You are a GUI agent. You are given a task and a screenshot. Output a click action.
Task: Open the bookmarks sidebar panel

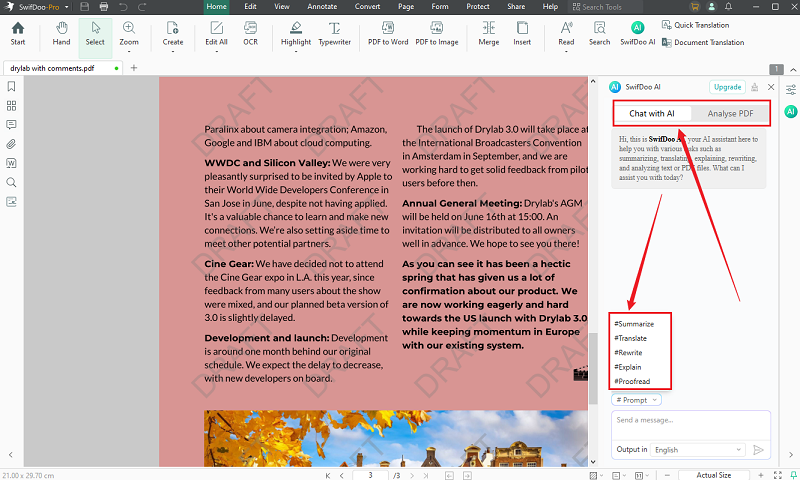pos(11,86)
